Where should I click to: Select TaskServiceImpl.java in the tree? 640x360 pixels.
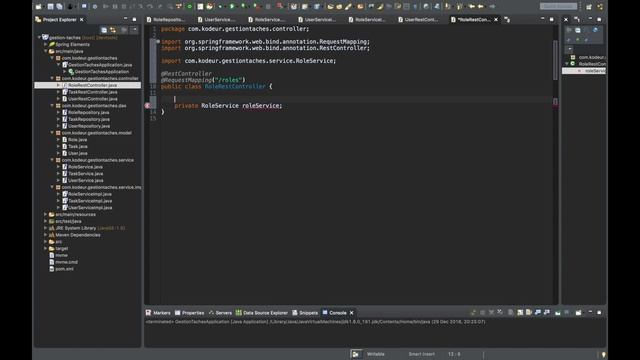[x=89, y=201]
